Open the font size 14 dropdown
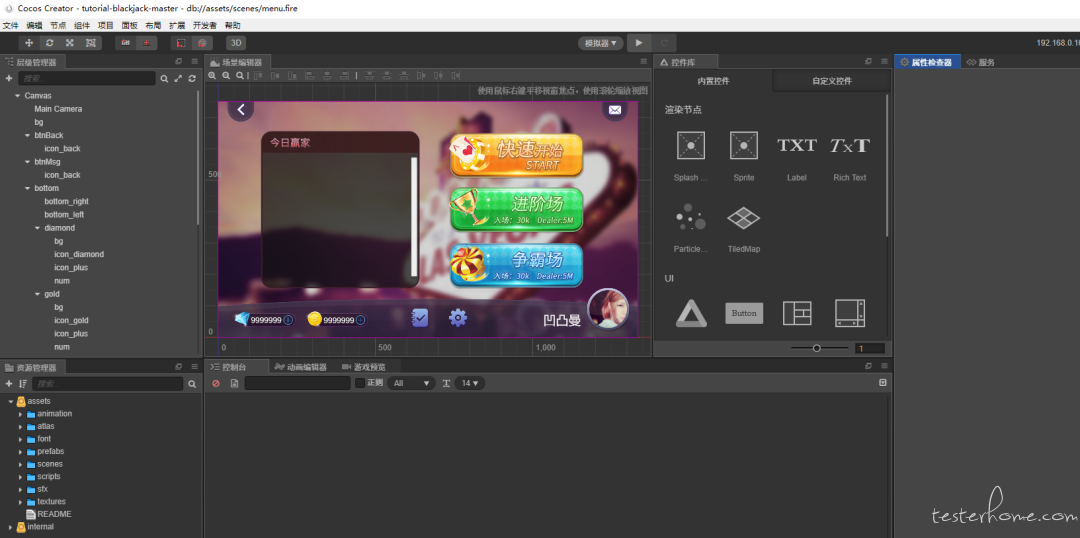 coord(470,383)
